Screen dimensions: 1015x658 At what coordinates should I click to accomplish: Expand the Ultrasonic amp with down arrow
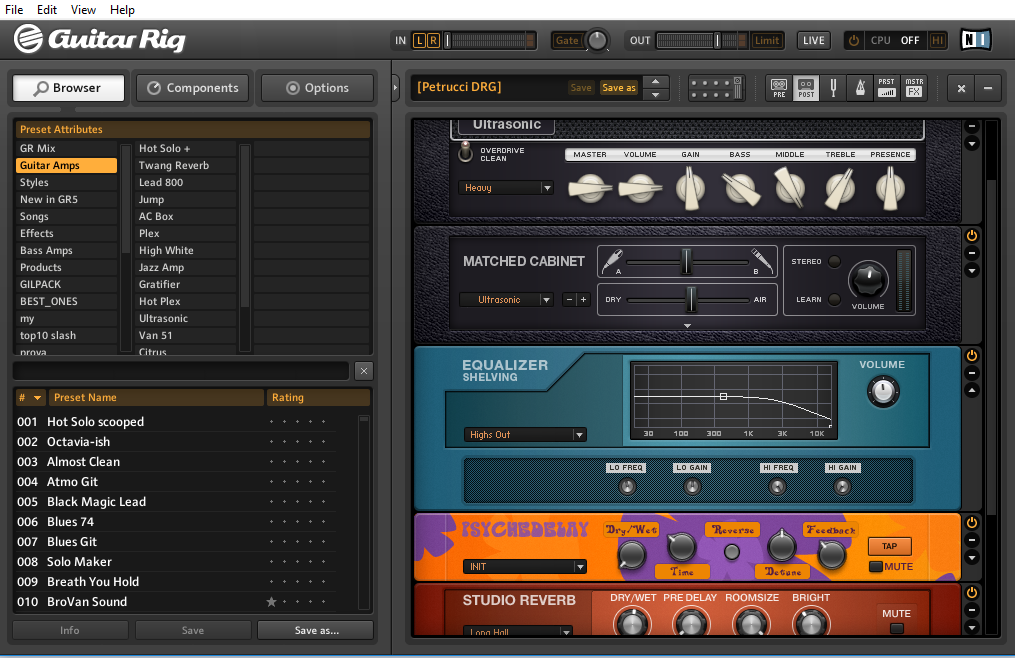coord(972,144)
